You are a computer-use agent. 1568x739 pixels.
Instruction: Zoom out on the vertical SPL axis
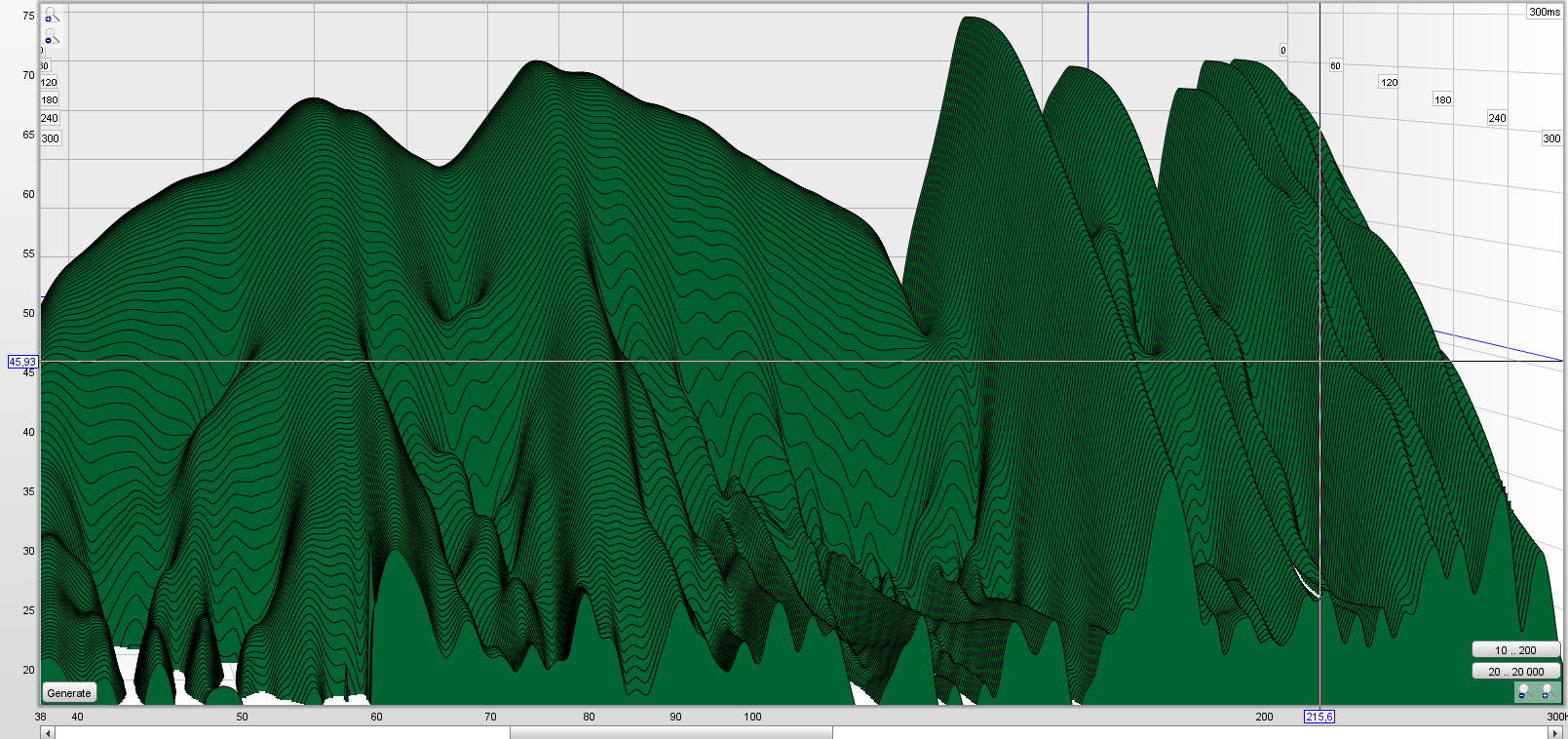51,38
